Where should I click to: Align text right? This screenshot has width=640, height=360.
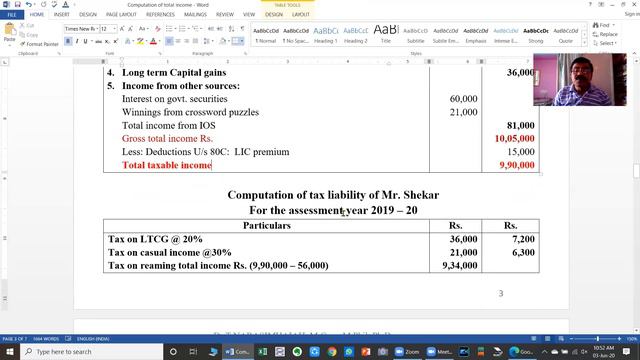coord(187,41)
